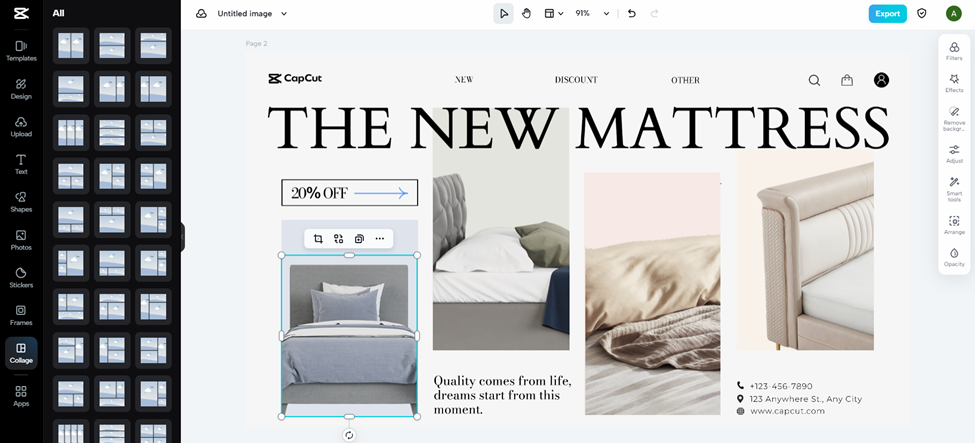975x443 pixels.
Task: Click the NEW menu item on canvas
Action: (464, 80)
